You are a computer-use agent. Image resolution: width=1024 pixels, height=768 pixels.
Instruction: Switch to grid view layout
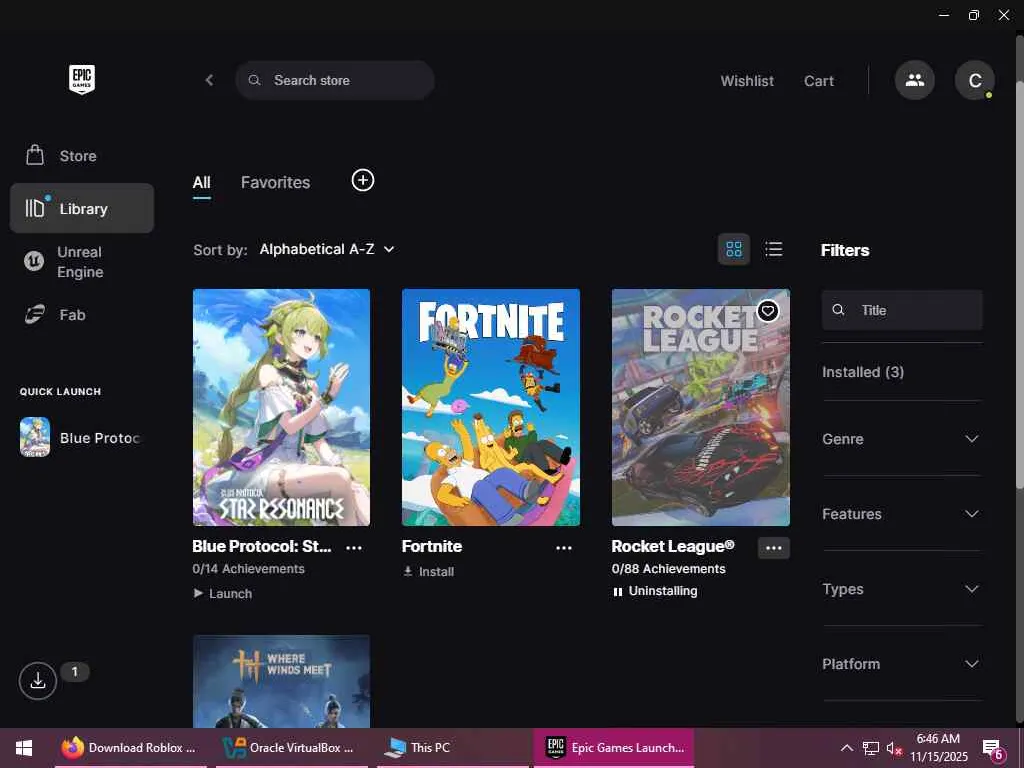point(734,249)
